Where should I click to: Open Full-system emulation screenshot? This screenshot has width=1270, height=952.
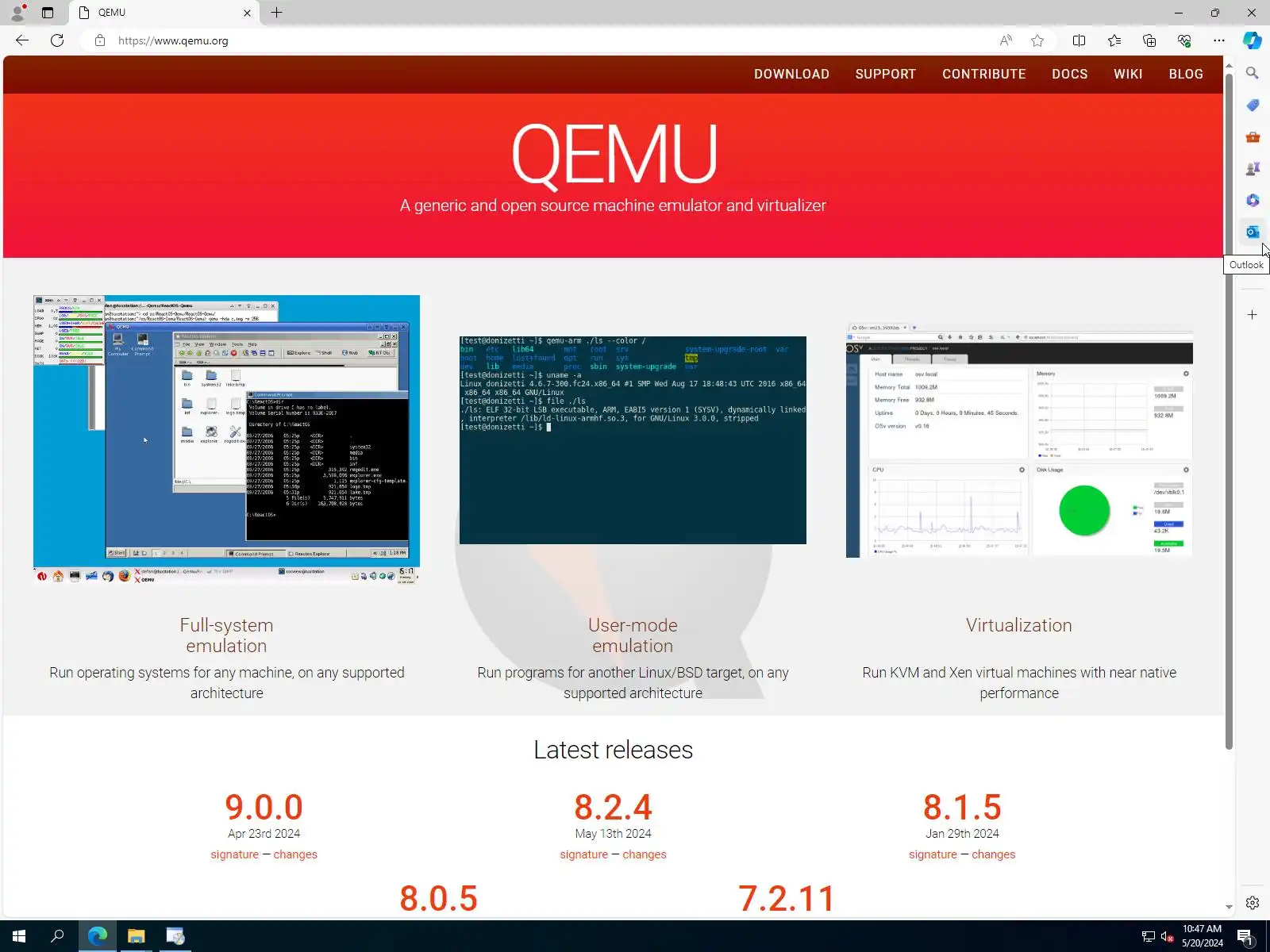[x=226, y=440]
